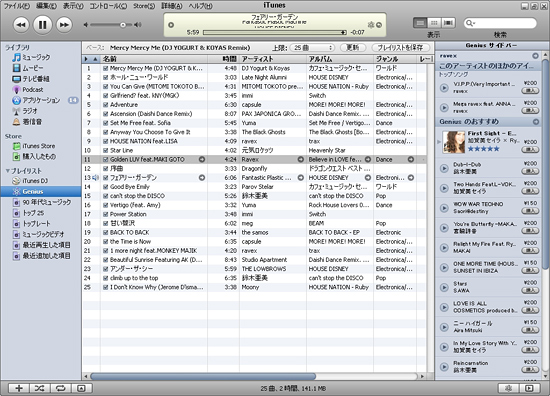
Task: Open the 最近追加した項目 playlist
Action: click(x=42, y=256)
